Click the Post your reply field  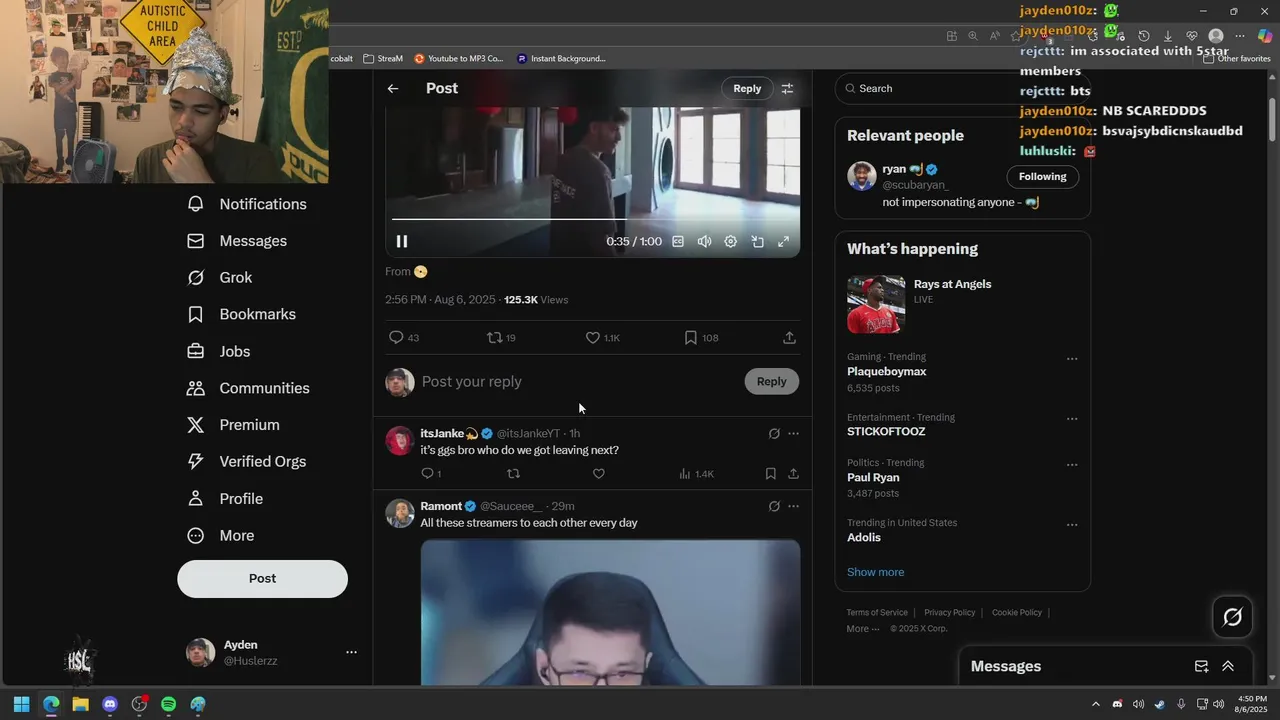pyautogui.click(x=578, y=381)
